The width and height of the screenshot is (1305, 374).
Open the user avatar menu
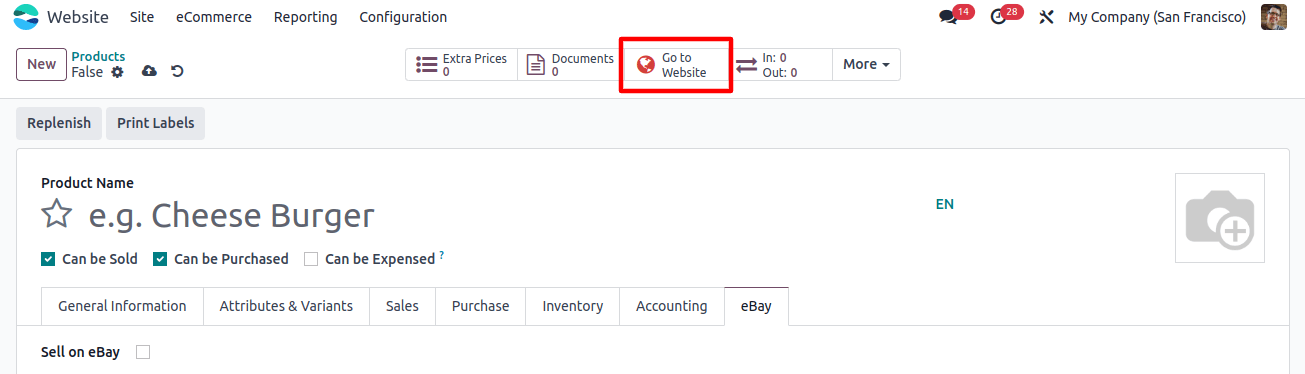point(1273,17)
